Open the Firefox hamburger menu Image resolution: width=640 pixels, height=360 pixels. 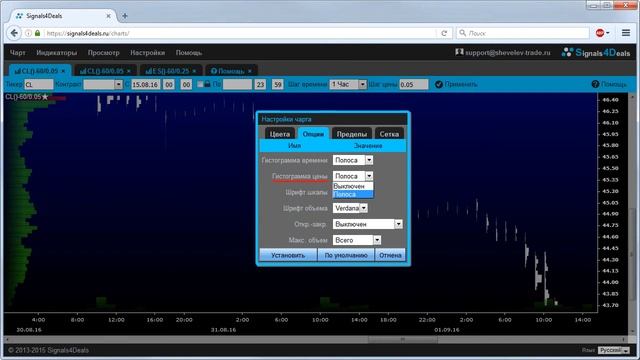626,33
